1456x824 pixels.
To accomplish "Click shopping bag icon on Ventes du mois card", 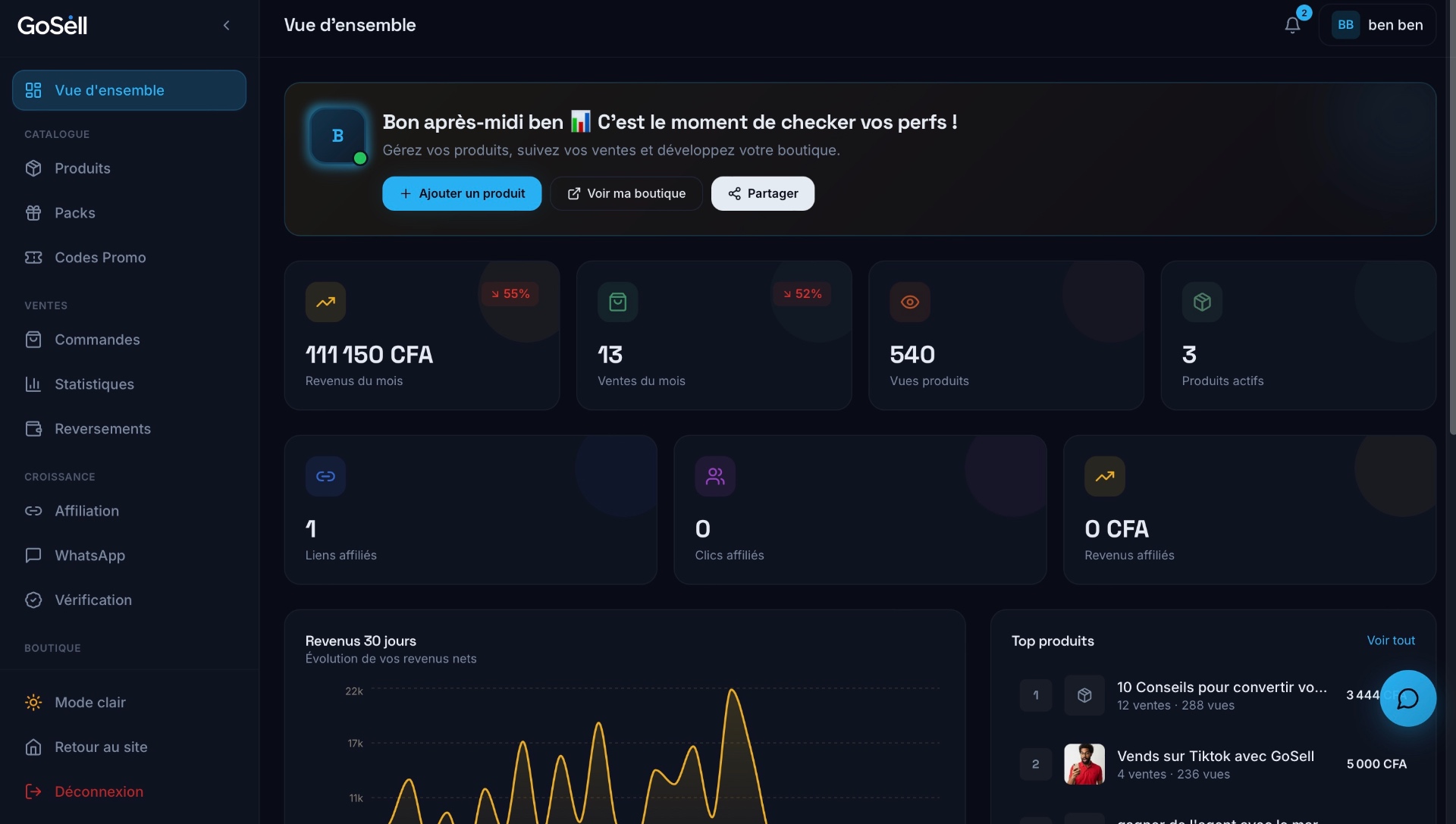I will (x=617, y=302).
